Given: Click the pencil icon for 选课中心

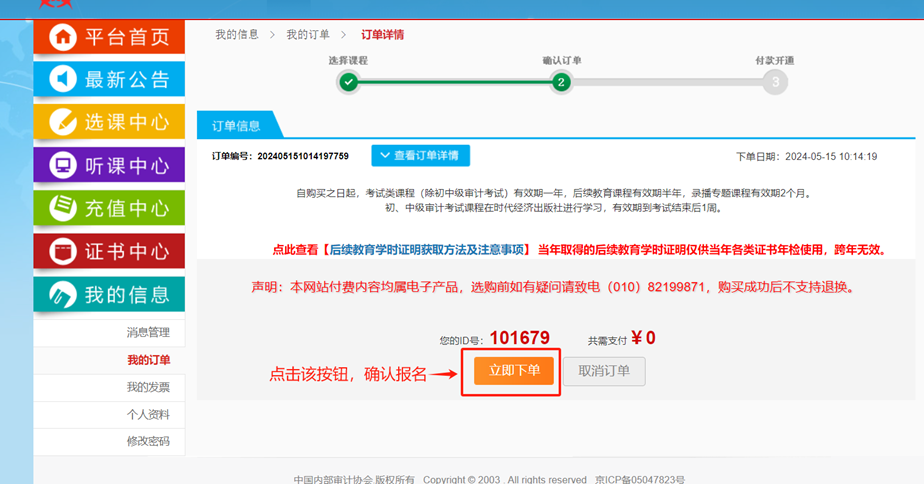Looking at the screenshot, I should click(x=62, y=122).
